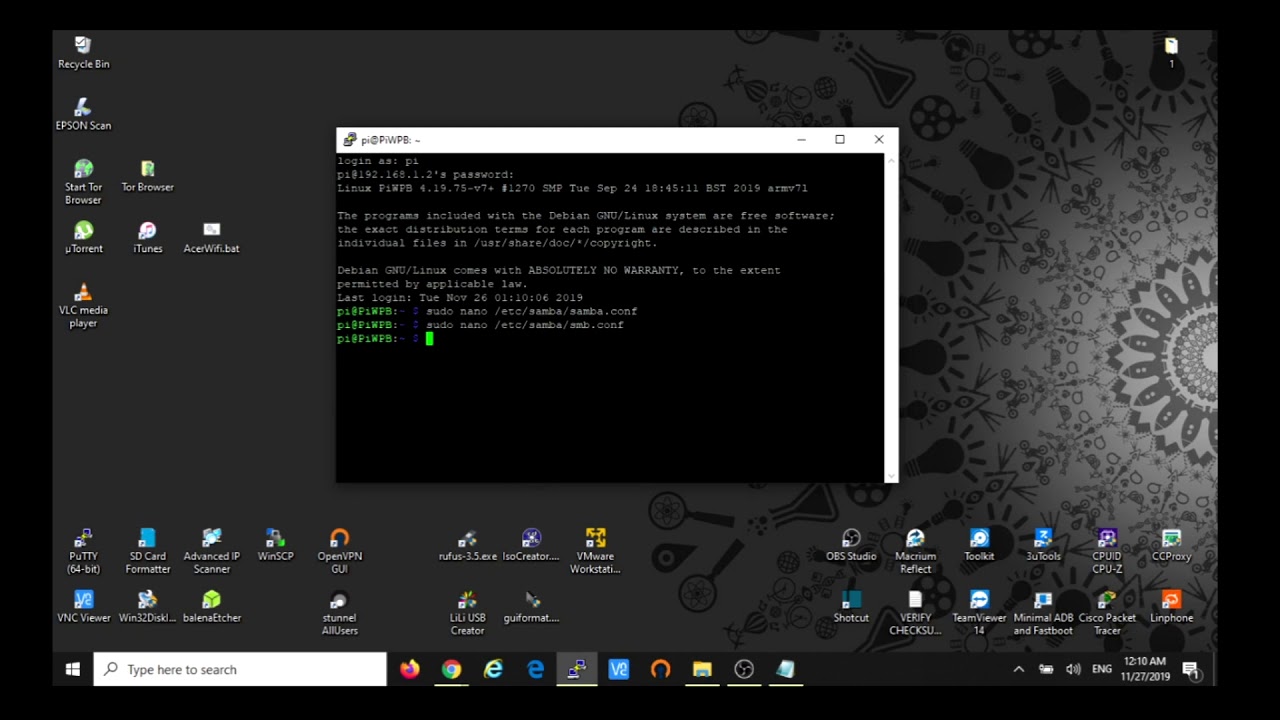Image resolution: width=1280 pixels, height=720 pixels.
Task: Open the clock showing 12:10 AM
Action: point(1144,669)
